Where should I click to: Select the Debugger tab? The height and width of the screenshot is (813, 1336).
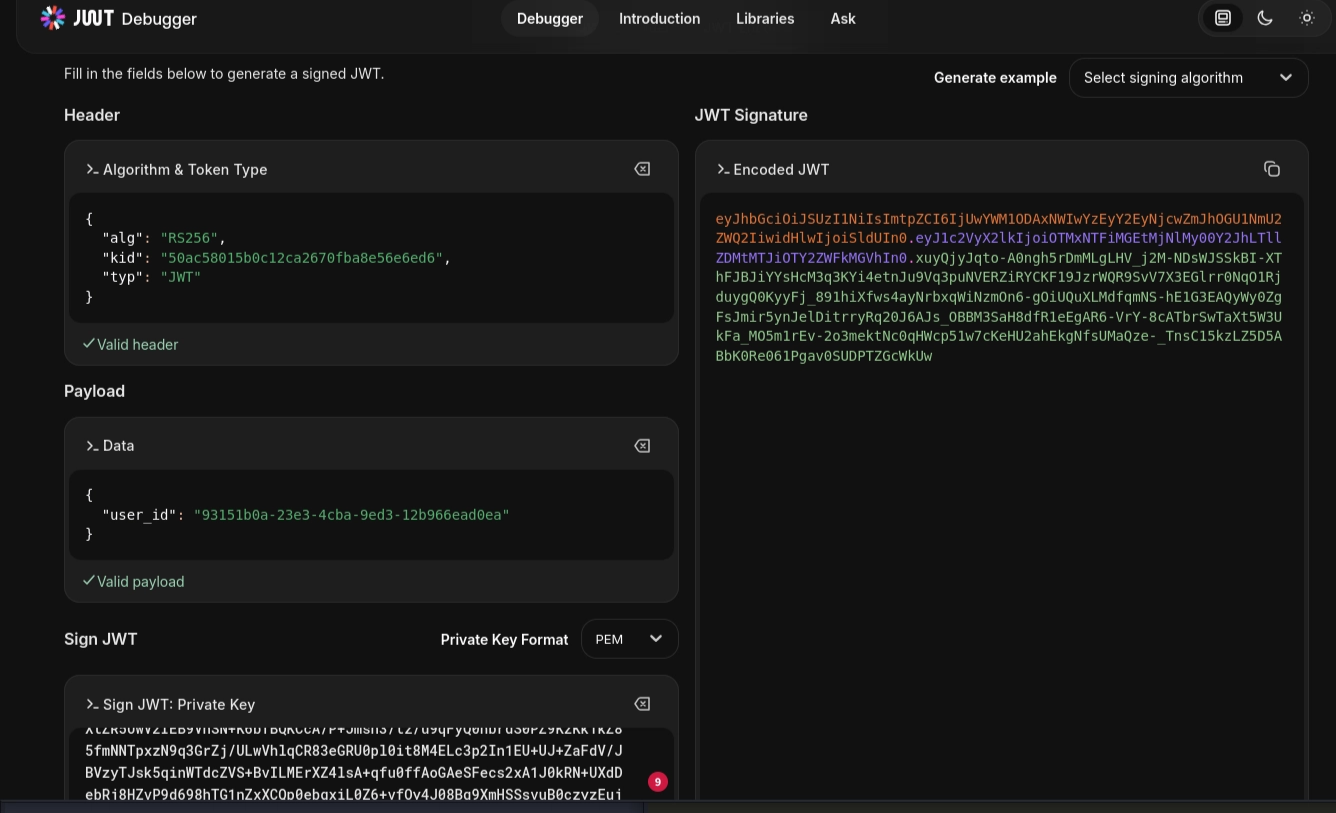coord(550,18)
